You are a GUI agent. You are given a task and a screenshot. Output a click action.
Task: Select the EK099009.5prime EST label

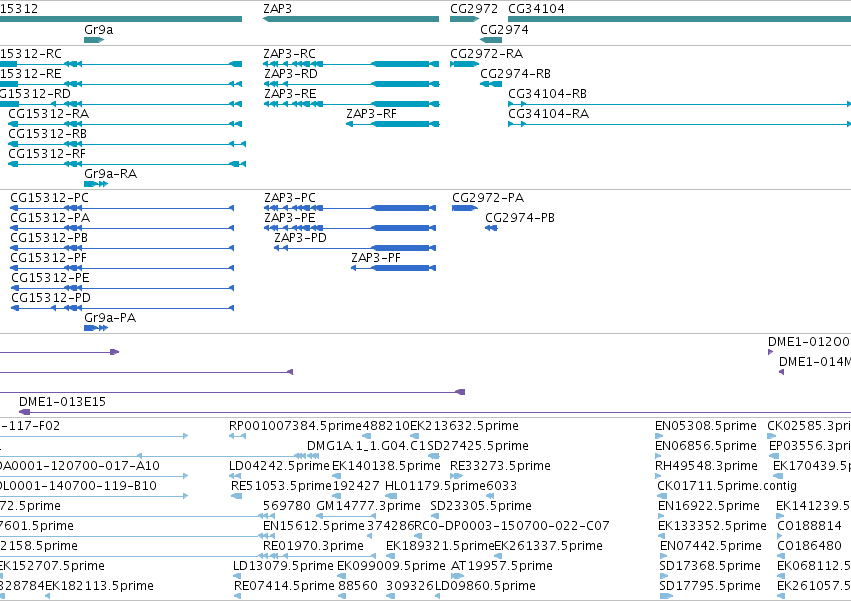tap(391, 567)
